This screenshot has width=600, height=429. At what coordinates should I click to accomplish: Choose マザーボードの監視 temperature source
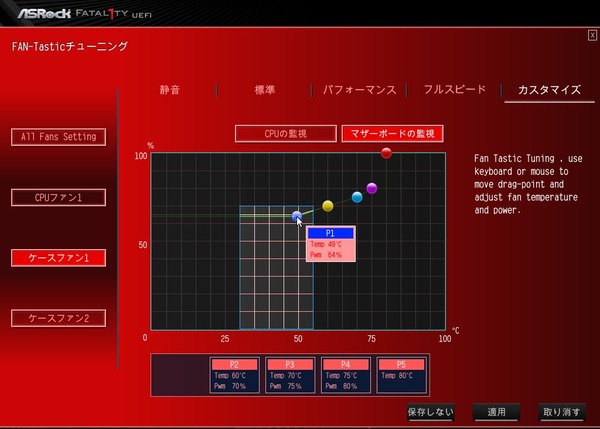pos(393,134)
